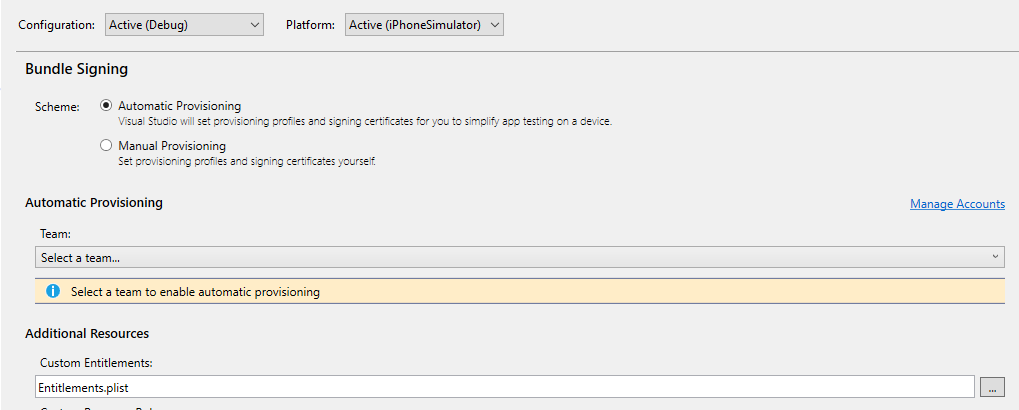This screenshot has height=410, width=1019.
Task: Click the Team label above the dropdown
Action: 55,232
